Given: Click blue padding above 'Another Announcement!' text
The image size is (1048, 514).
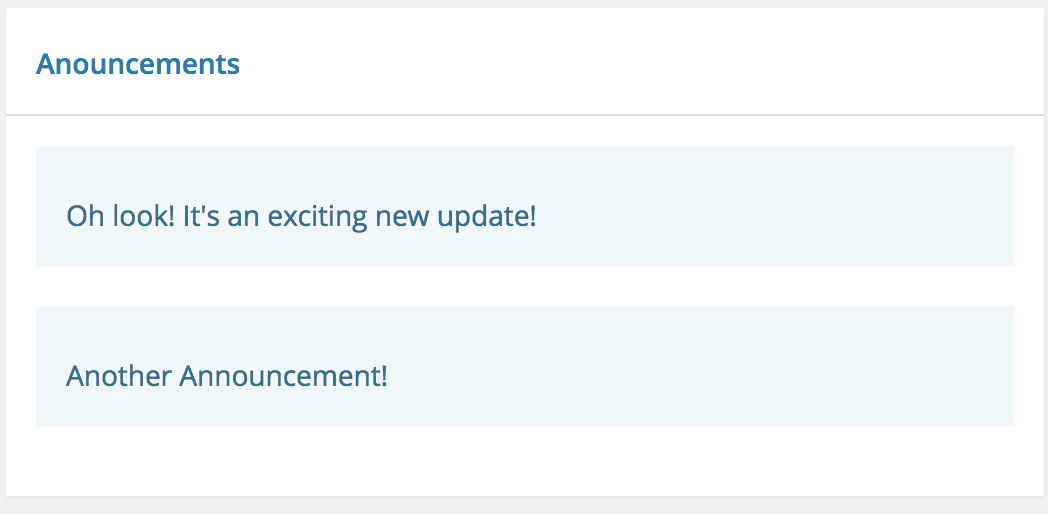Looking at the screenshot, I should (x=525, y=334).
